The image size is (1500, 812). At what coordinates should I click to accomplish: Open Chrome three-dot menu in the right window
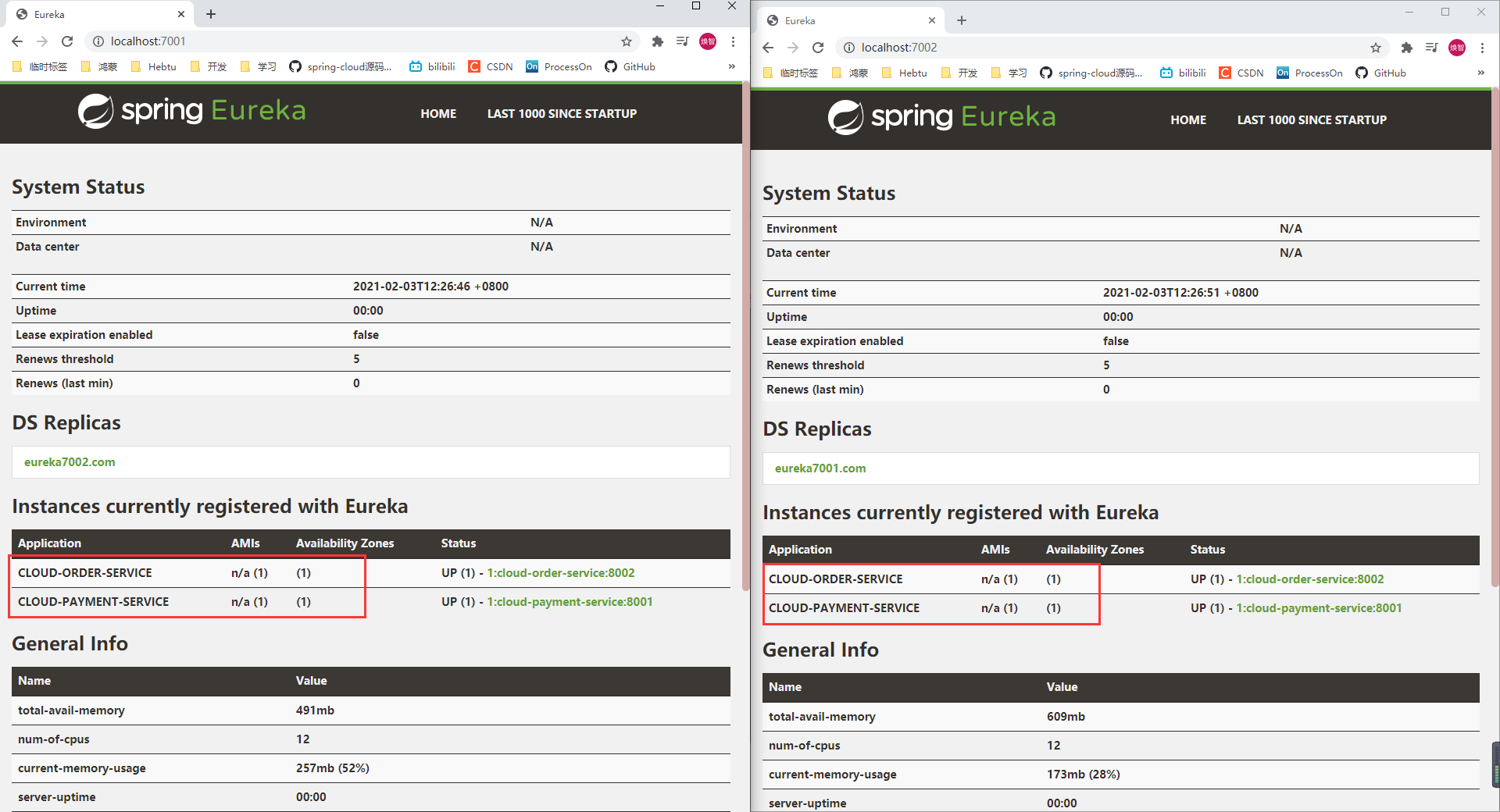pos(1482,48)
